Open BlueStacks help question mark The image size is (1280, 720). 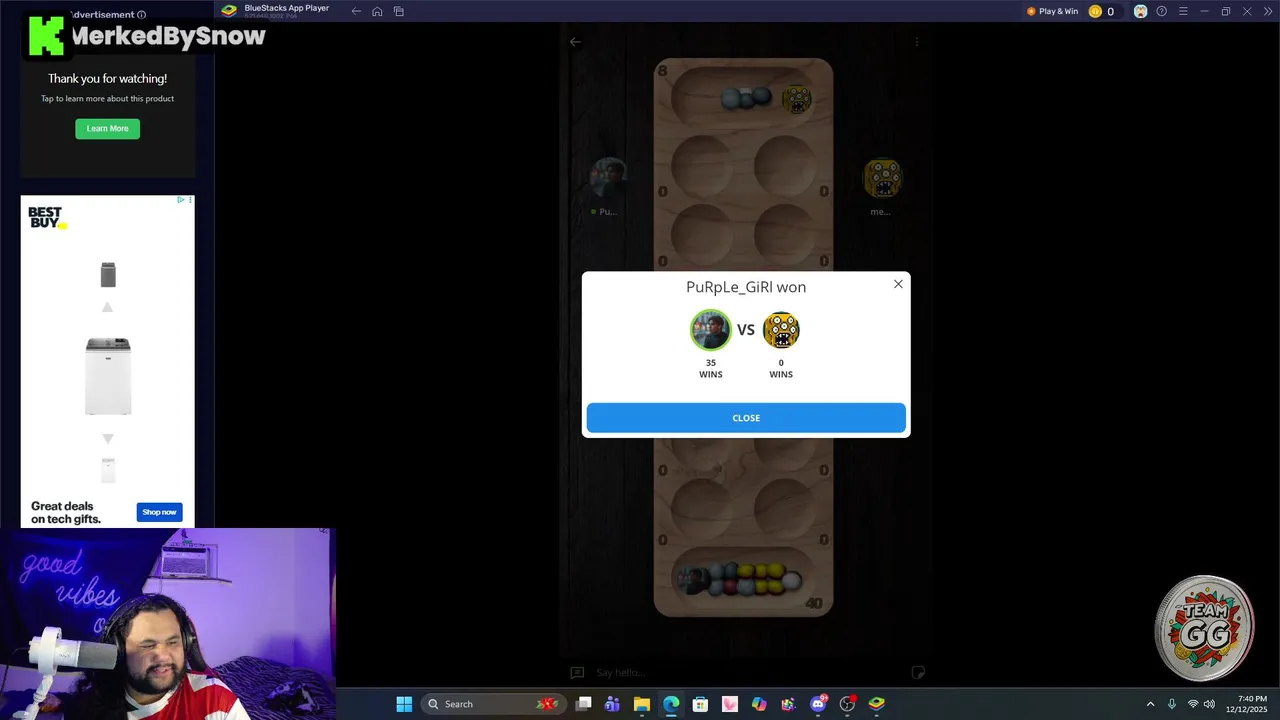[x=1161, y=11]
